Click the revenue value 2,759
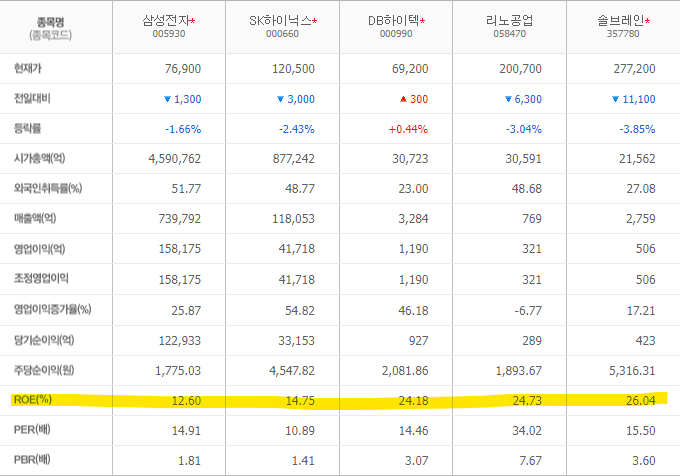The image size is (688, 476). [641, 219]
